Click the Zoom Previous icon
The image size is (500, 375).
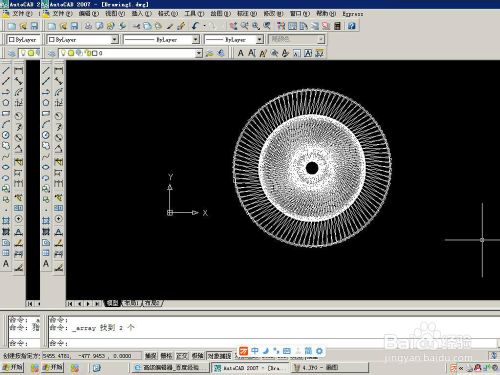point(267,26)
